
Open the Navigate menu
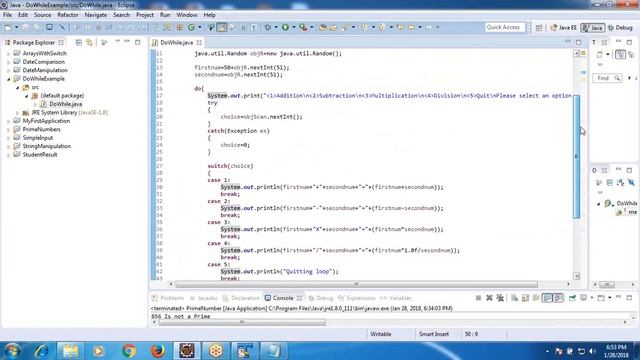[x=96, y=15]
